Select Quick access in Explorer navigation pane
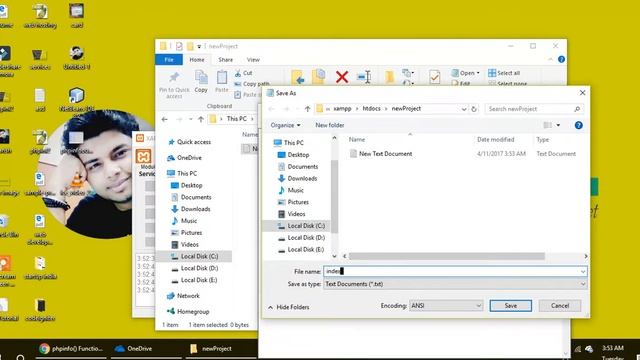Viewport: 640px width, 360px height. tap(190, 142)
